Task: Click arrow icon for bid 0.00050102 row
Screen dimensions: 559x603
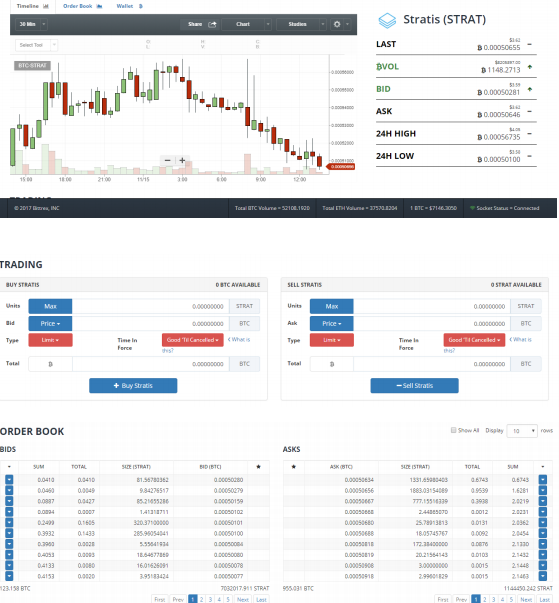Action: pyautogui.click(x=9, y=512)
